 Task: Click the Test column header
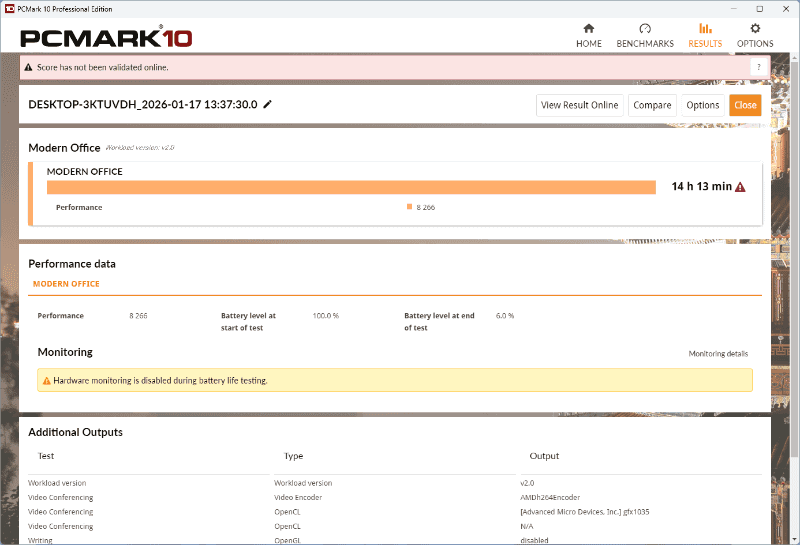pyautogui.click(x=46, y=456)
